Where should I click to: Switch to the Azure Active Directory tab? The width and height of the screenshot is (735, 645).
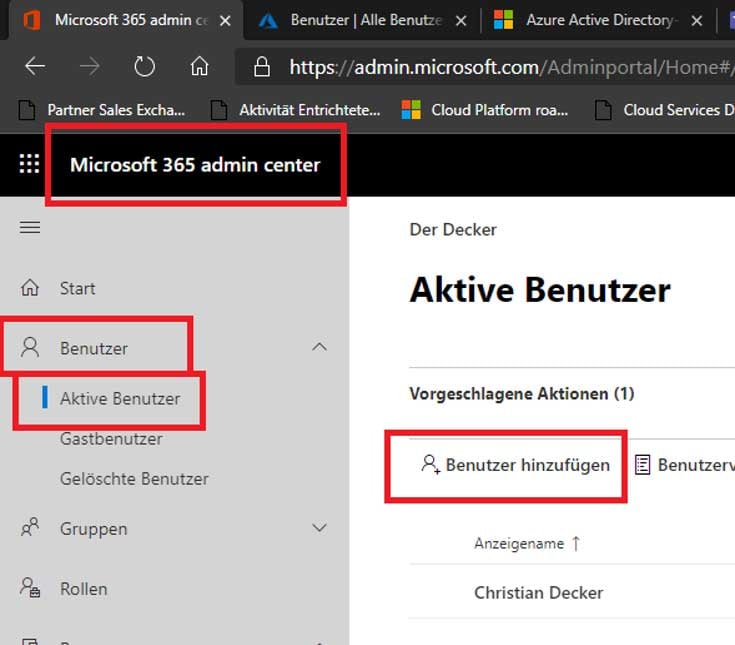tap(598, 21)
